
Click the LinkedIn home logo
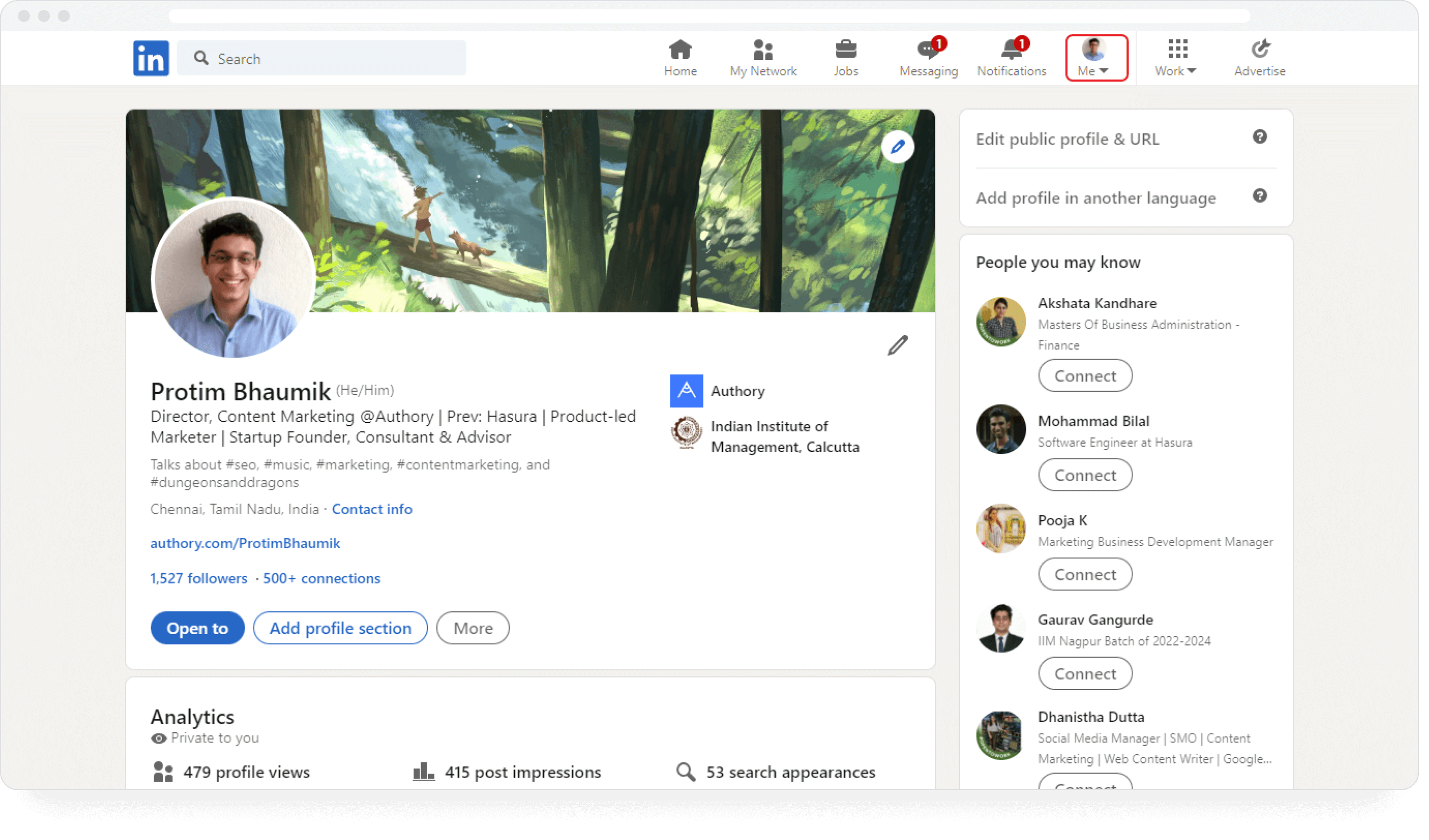click(151, 57)
